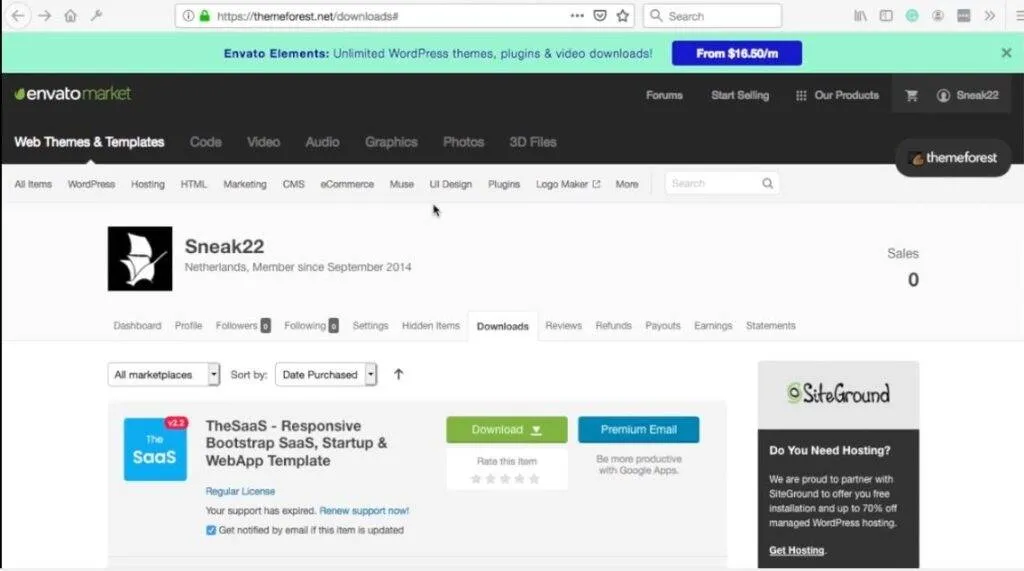Click the wrench developer tools icon

click(x=97, y=16)
